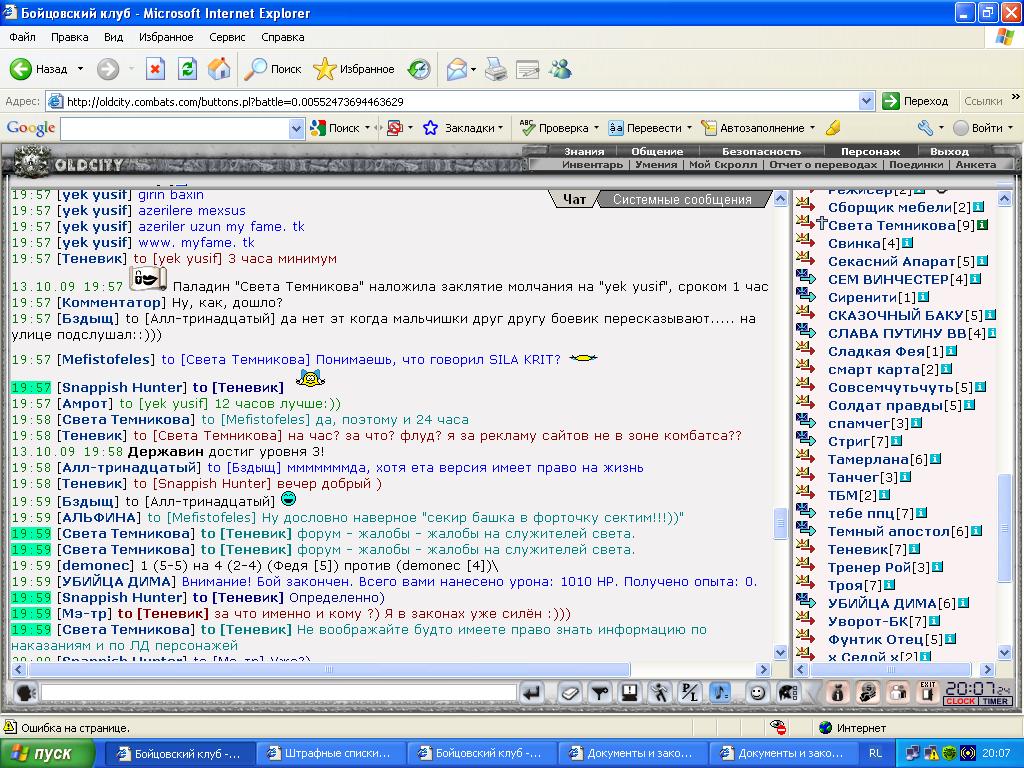Open info icon next to Теневик[7]

pyautogui.click(x=914, y=549)
